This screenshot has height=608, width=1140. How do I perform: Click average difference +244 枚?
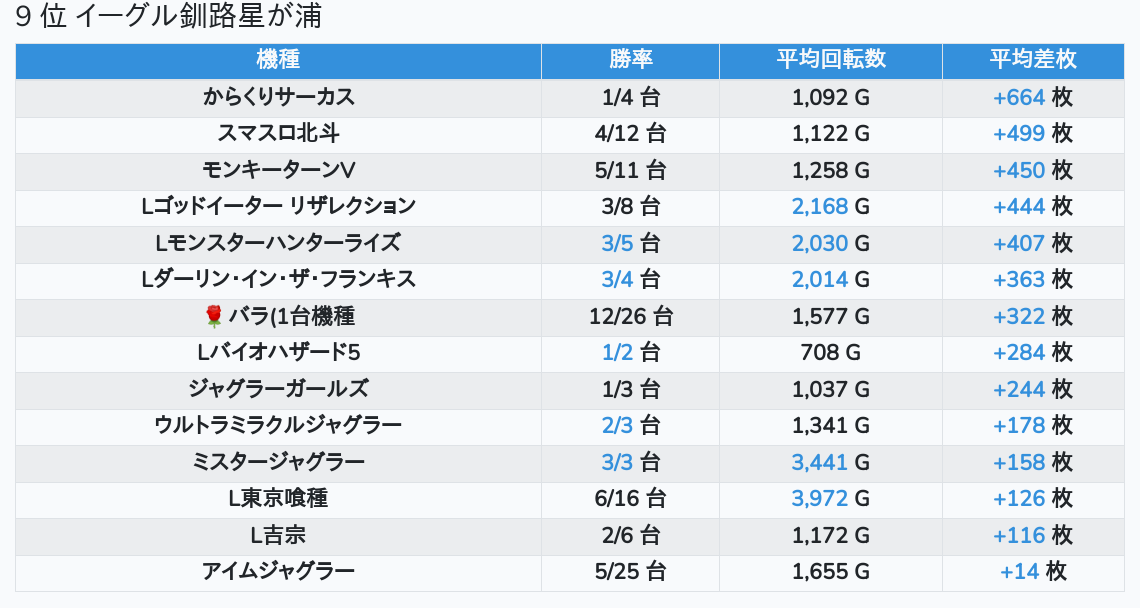point(1033,389)
